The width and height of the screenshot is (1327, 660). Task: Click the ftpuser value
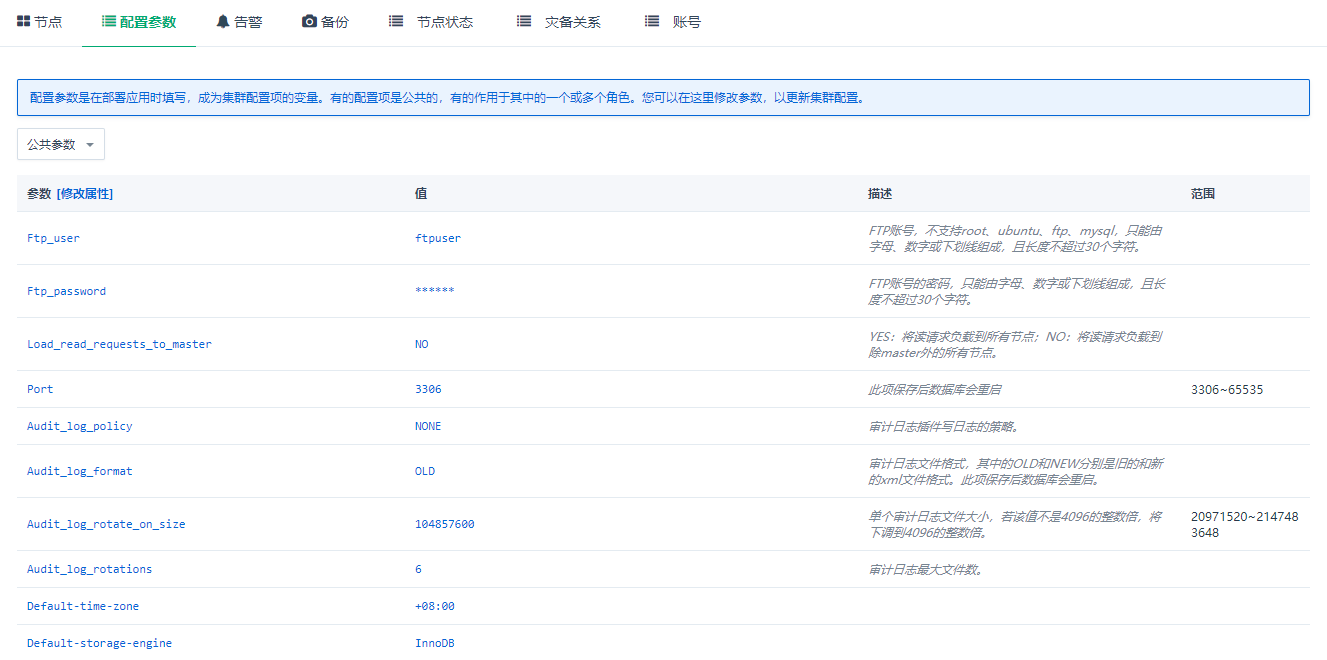[x=438, y=238]
